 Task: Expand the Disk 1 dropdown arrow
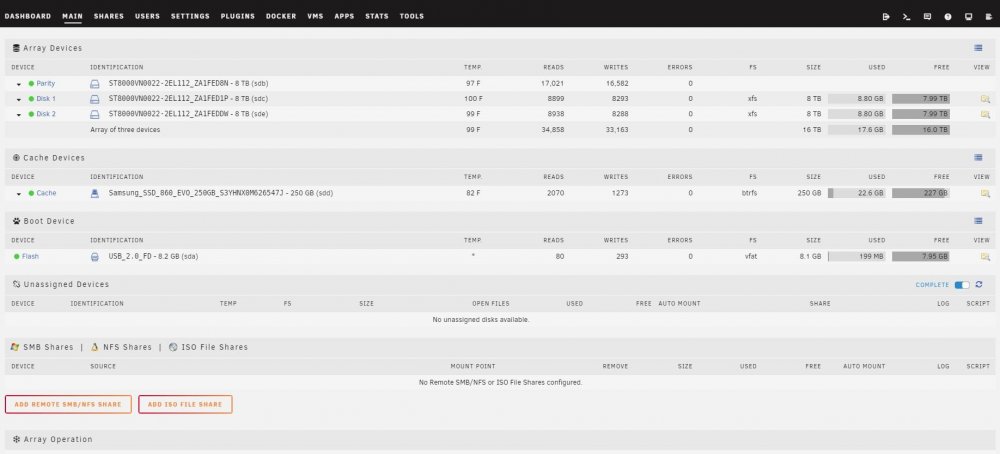pos(19,99)
